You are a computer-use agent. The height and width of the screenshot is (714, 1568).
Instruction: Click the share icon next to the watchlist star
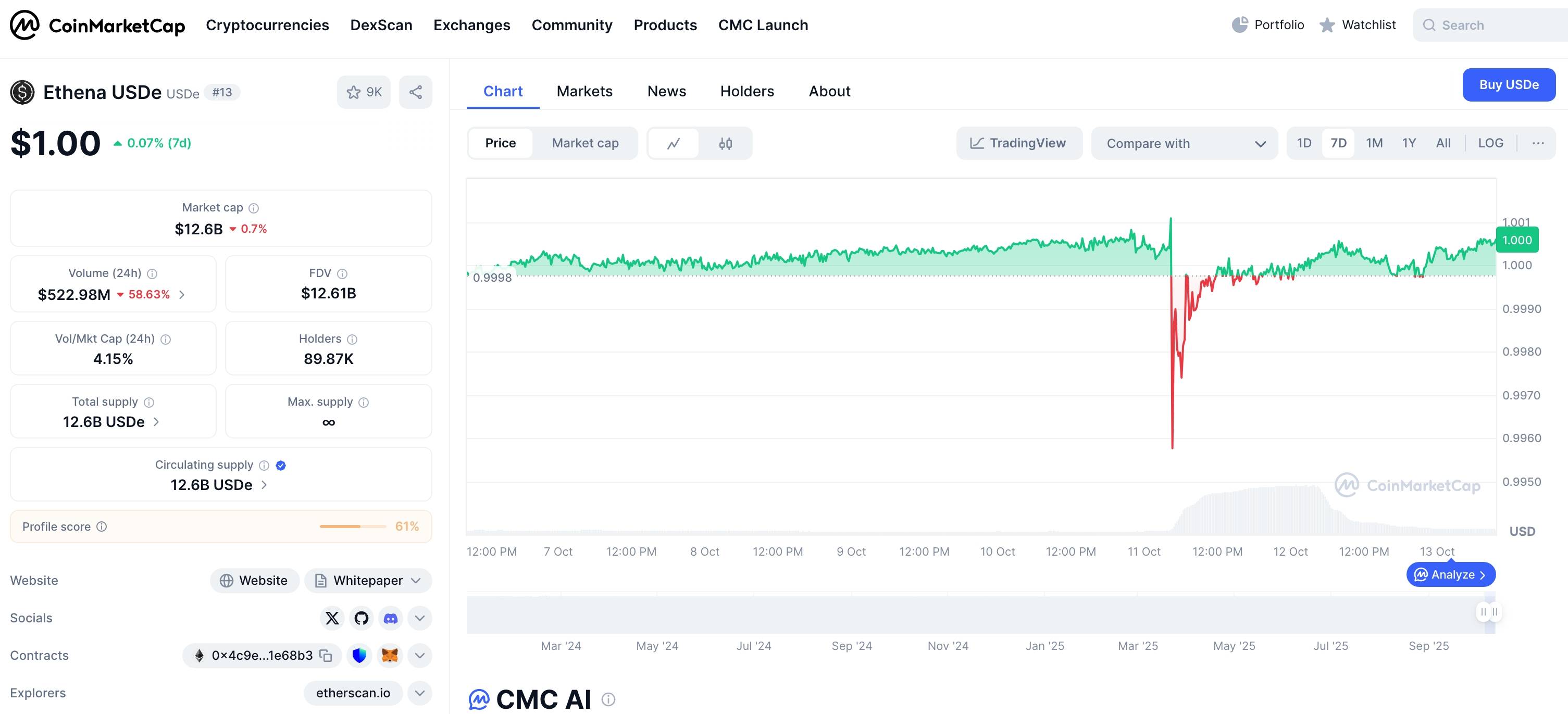click(415, 92)
